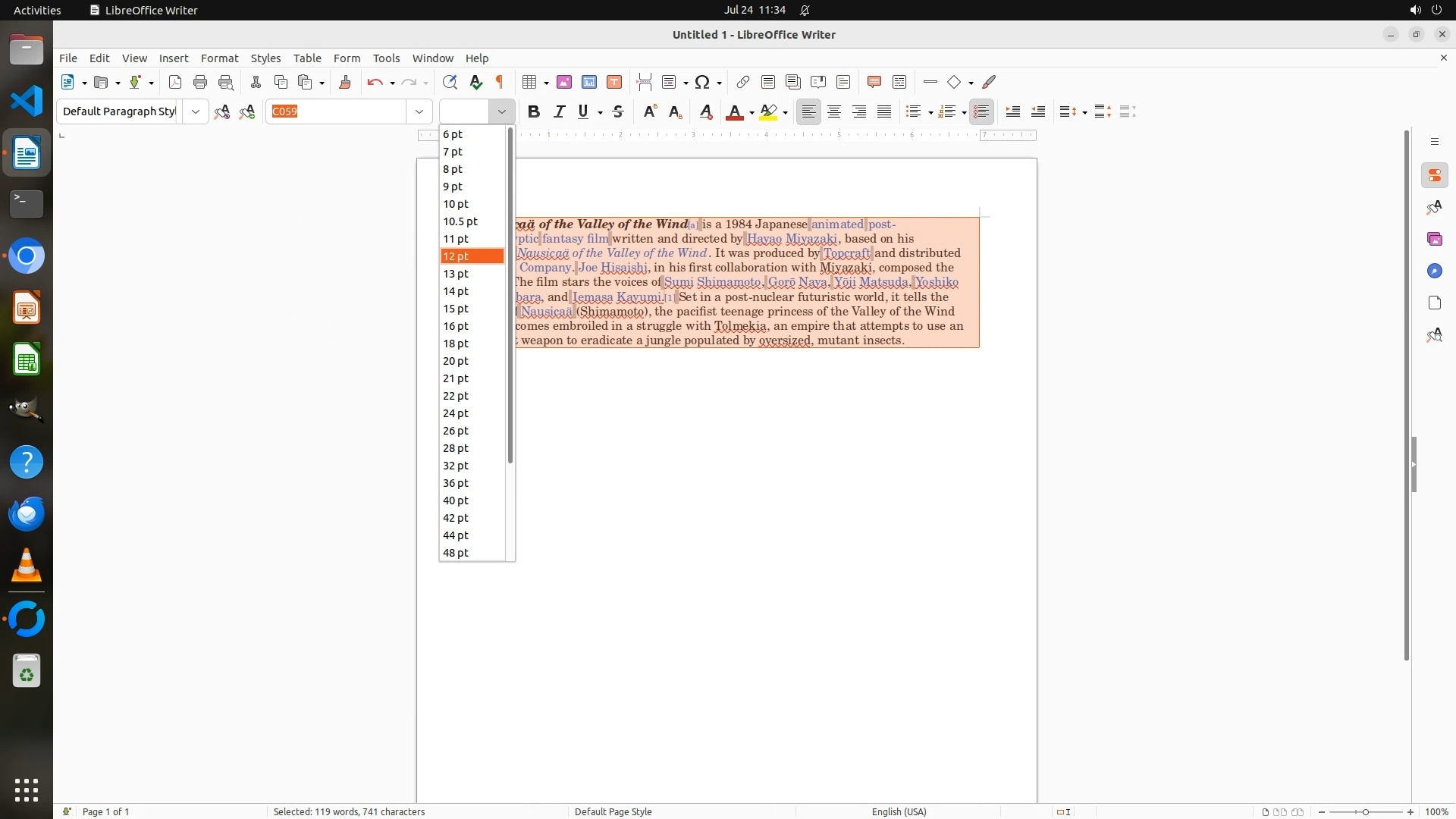Toggle Formatting Marks pilcrow
This screenshot has height=819, width=1456.
tap(500, 82)
